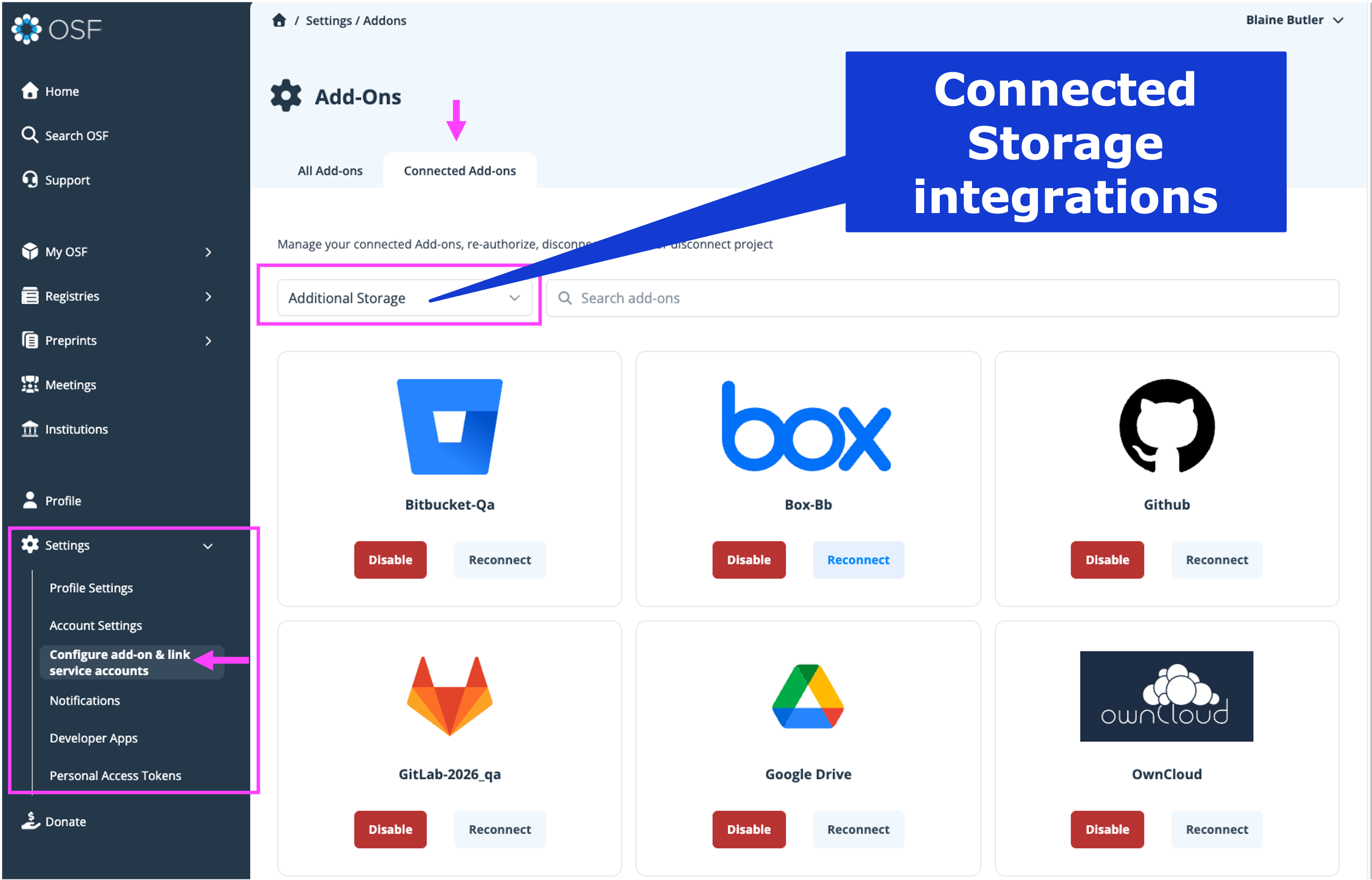
Task: Expand the Registries submenu chevron
Action: click(x=209, y=297)
